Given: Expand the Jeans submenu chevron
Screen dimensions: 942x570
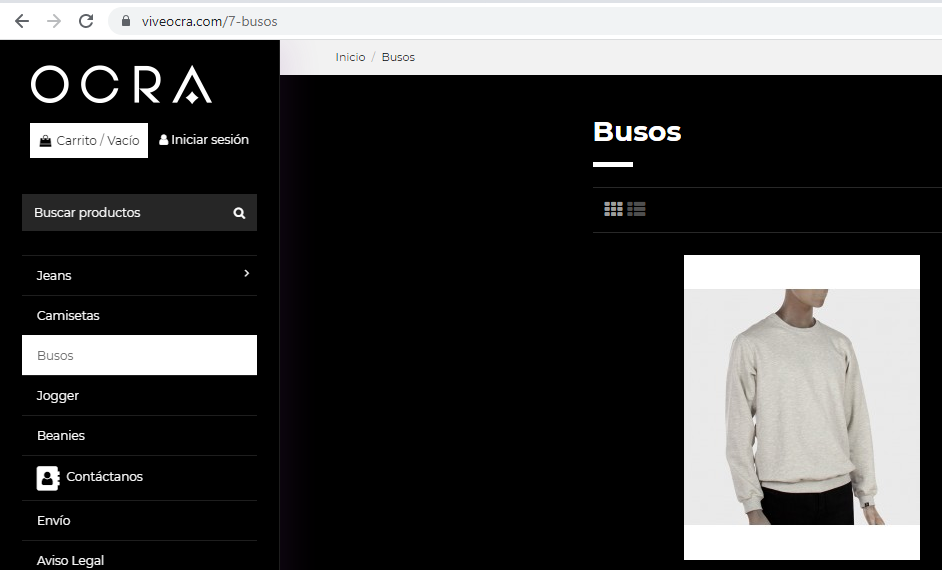Looking at the screenshot, I should point(246,273).
